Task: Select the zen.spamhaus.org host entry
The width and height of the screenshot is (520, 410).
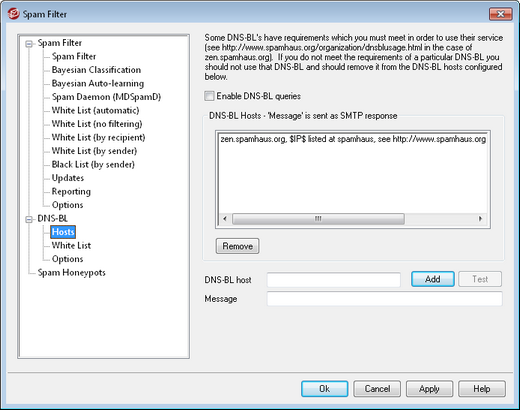Action: (x=353, y=139)
